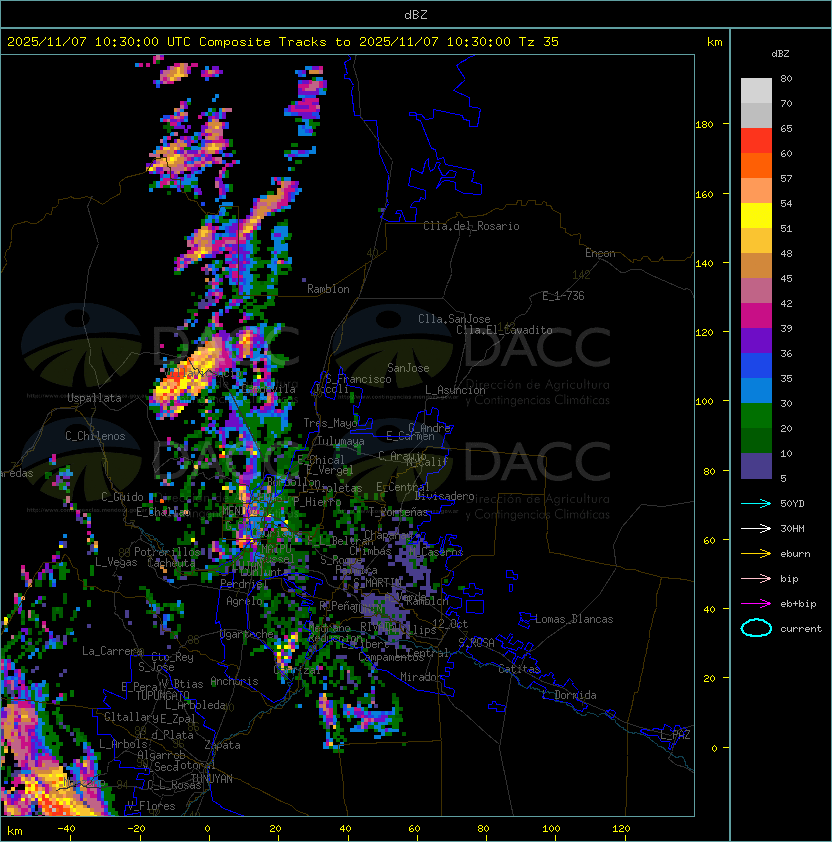Pick the red 60-65 dBZ color swatch
832x842 pixels.
point(756,141)
